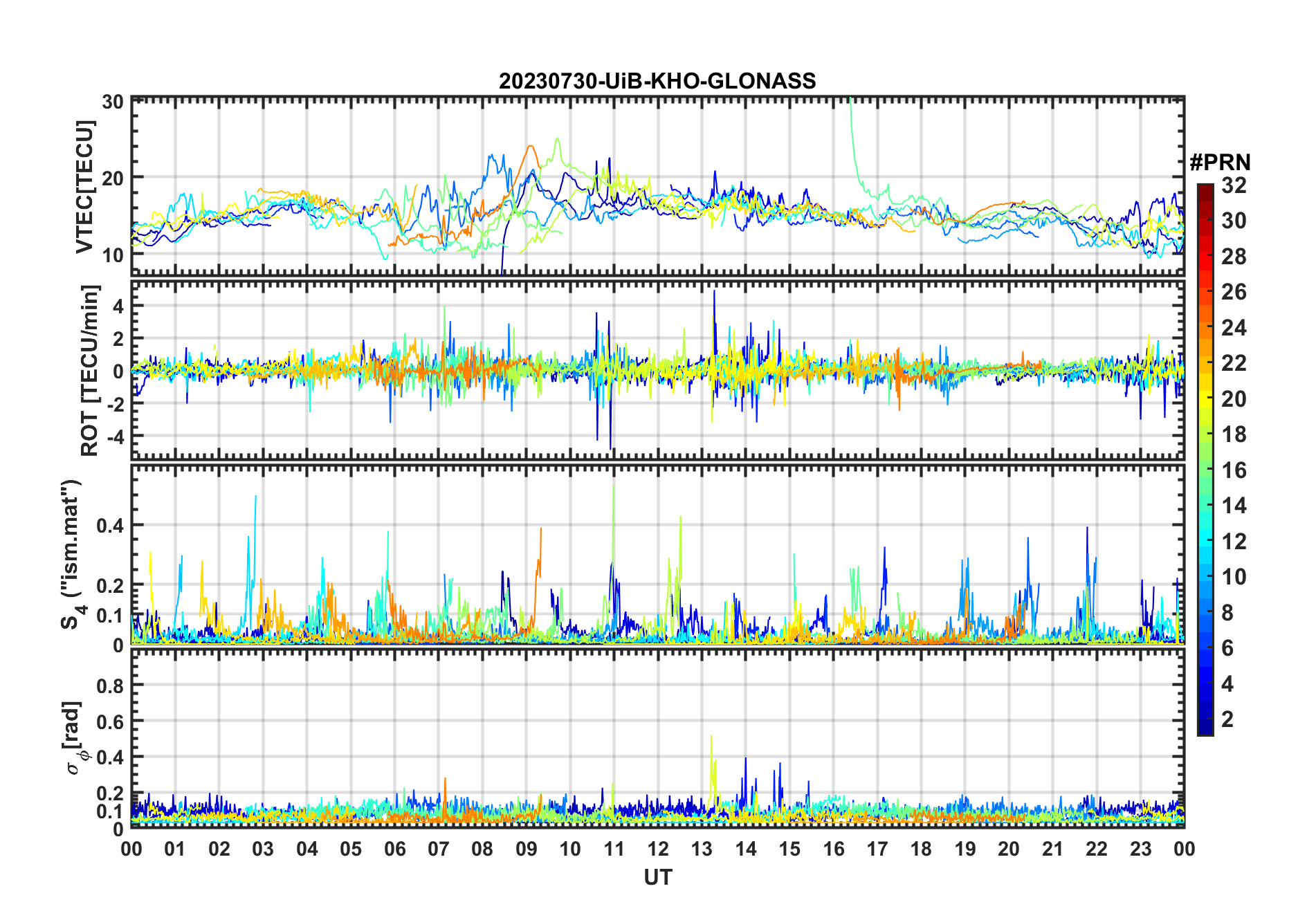Click the sigma-phi [rad] y-axis label
The width and height of the screenshot is (1316, 920).
coord(73,738)
